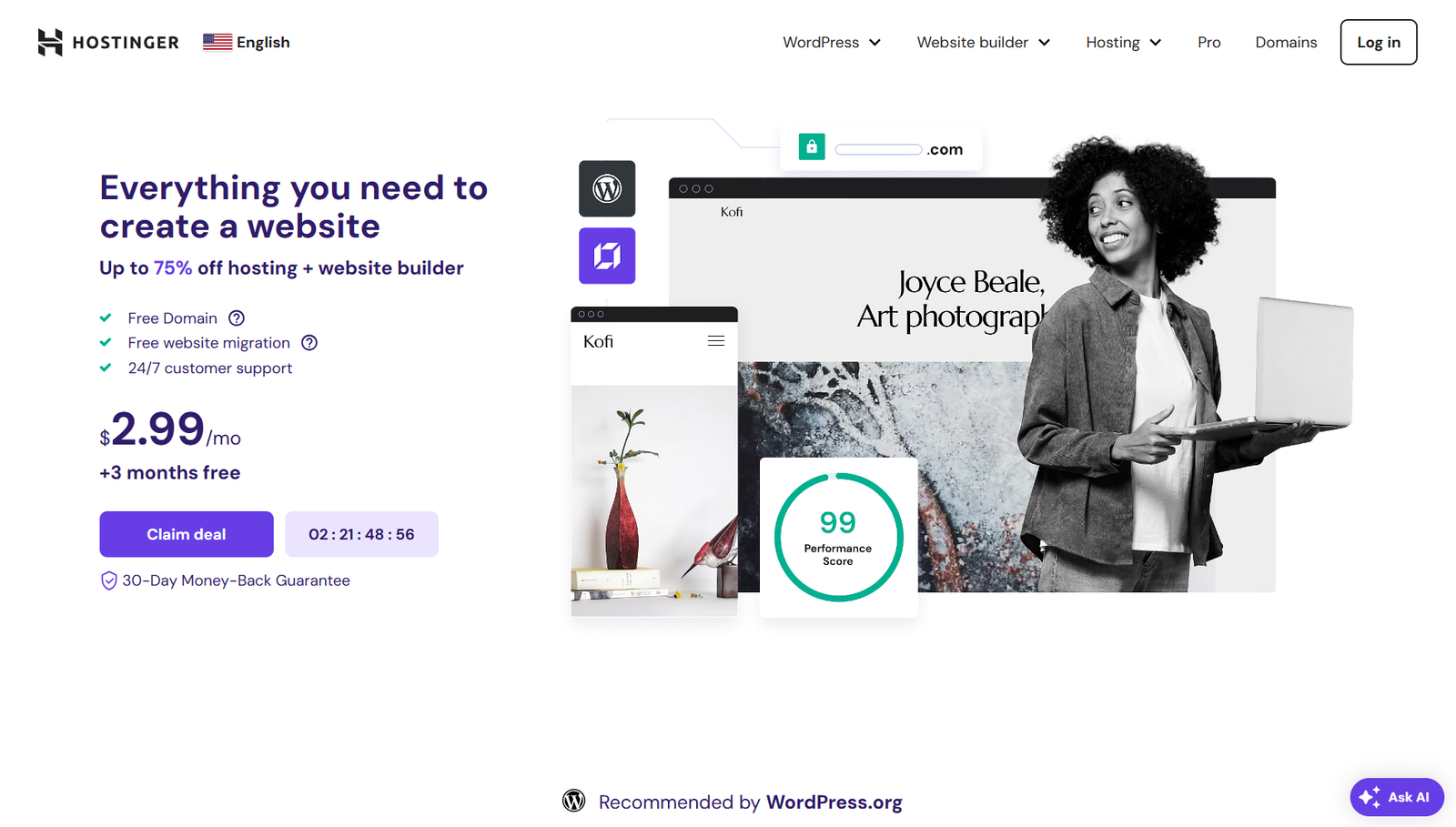Screen dimensions: 1456x827
Task: Expand the Website builder dropdown menu
Action: coord(984,42)
